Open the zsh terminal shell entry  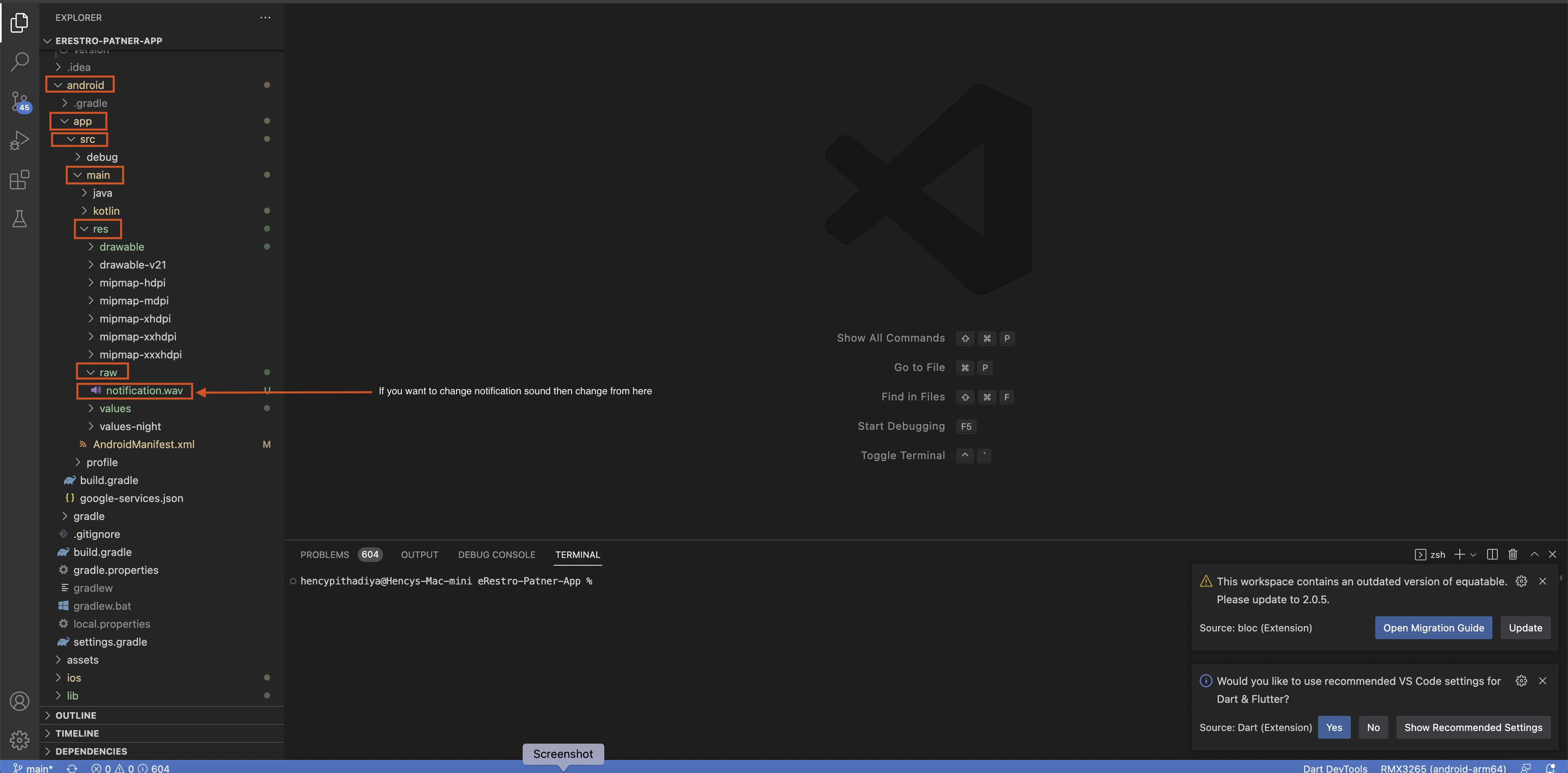[x=1430, y=554]
